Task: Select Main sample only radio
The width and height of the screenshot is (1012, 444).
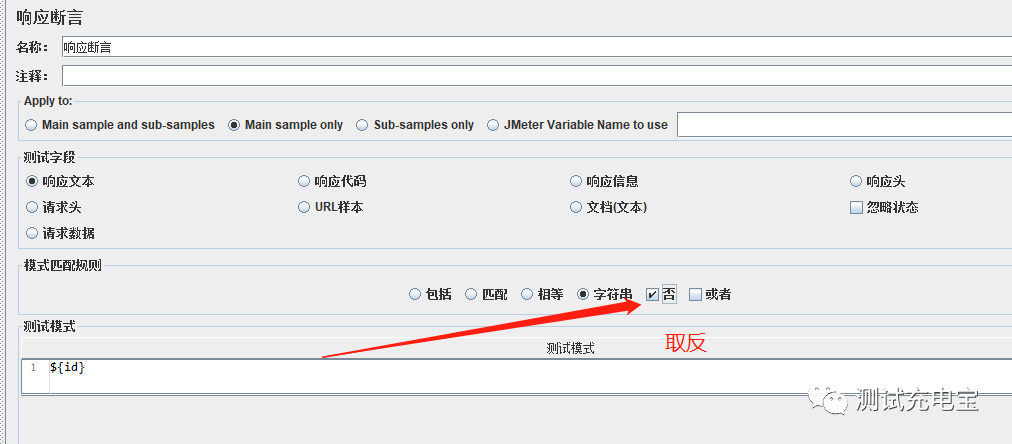Action: tap(234, 125)
